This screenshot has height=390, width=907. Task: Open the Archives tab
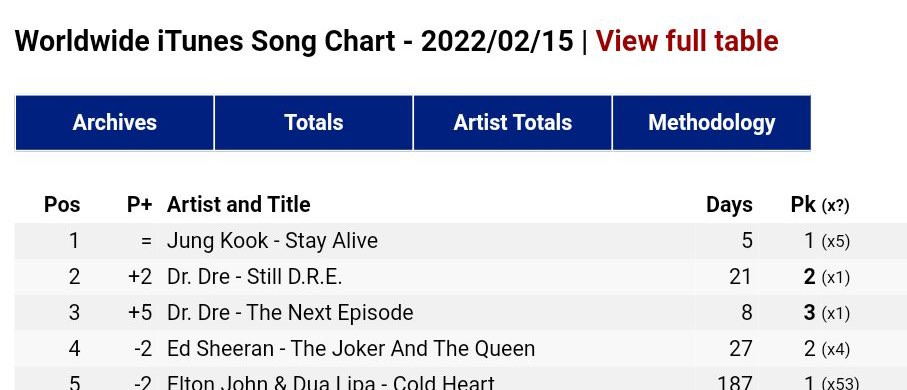pos(115,123)
